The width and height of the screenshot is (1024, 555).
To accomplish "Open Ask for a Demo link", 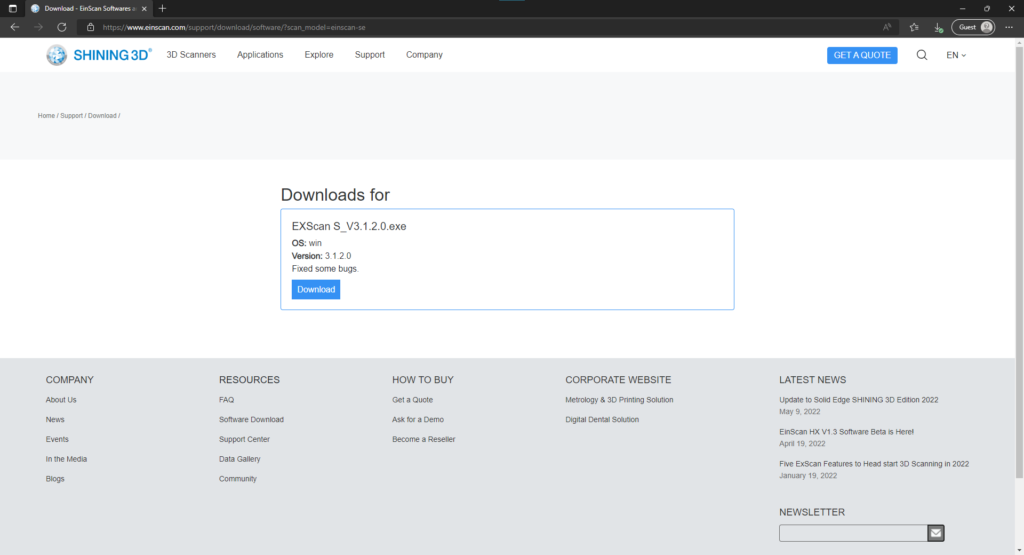I will (x=417, y=419).
